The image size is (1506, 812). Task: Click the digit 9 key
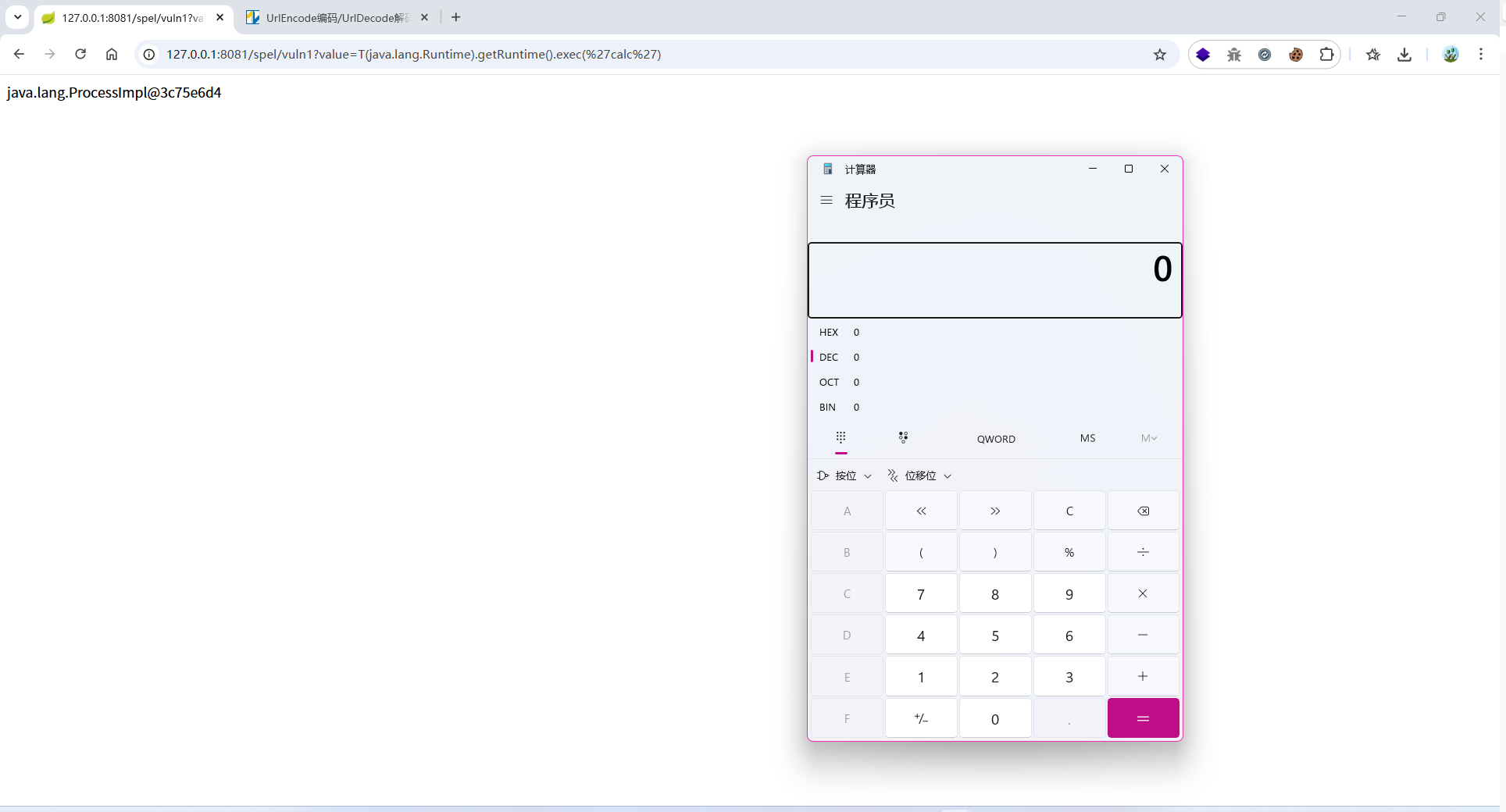(x=1069, y=594)
